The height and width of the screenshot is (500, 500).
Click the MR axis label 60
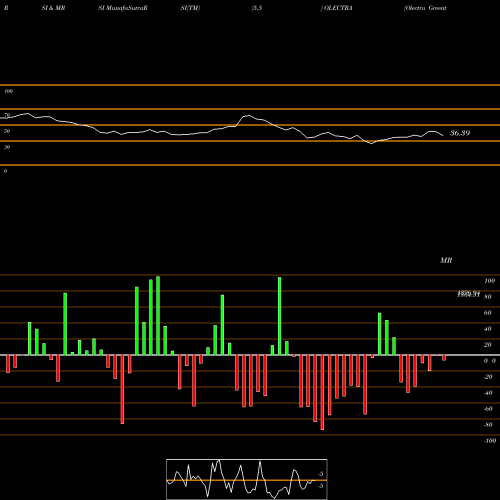(488, 313)
